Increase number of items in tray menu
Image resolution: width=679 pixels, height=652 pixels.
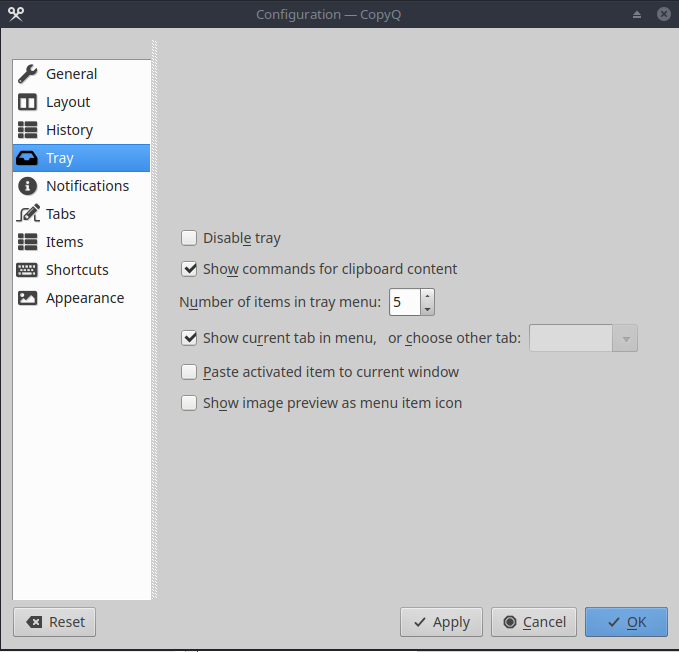click(x=428, y=296)
